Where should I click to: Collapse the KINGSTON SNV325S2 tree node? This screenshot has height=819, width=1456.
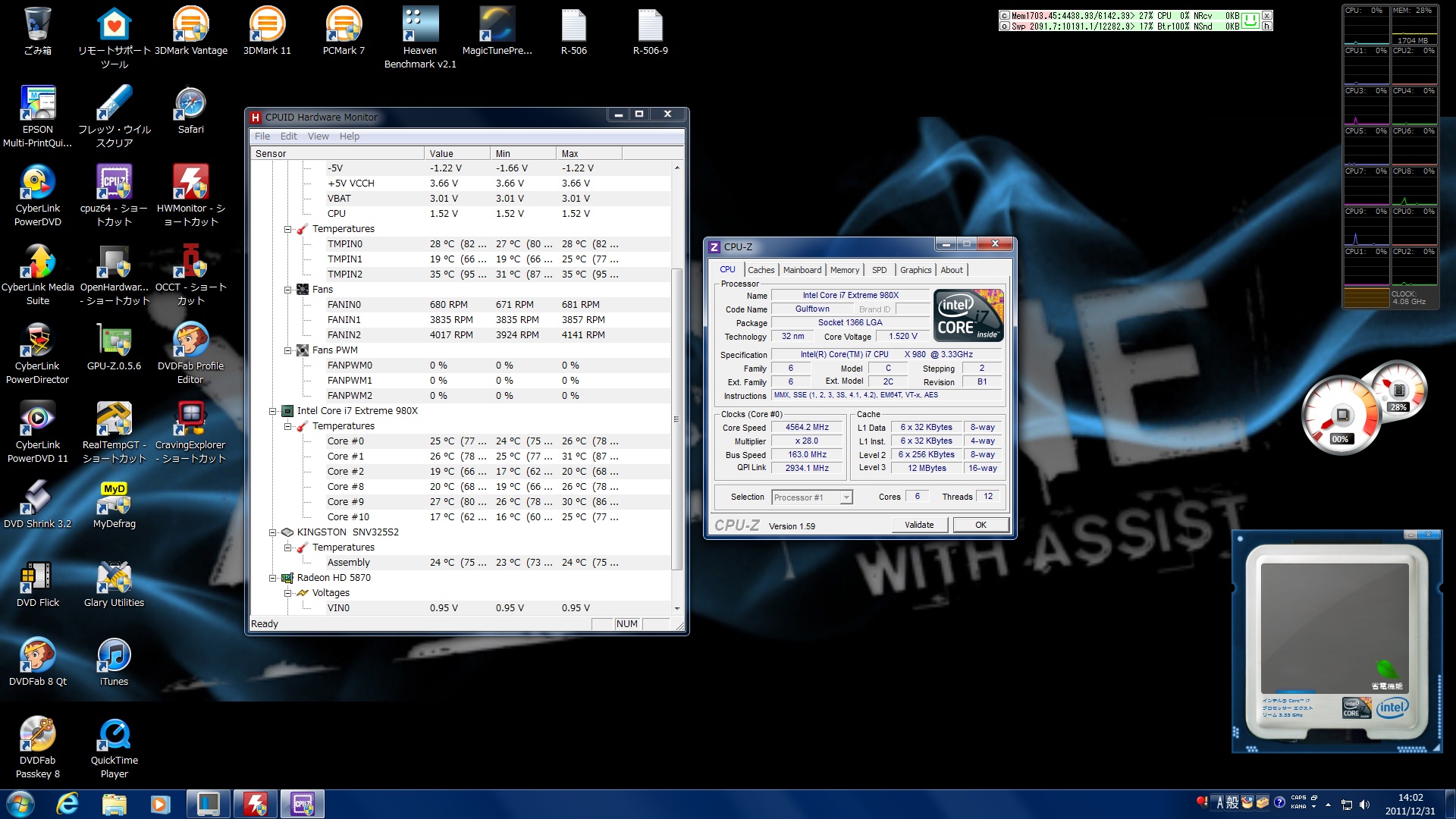click(273, 532)
